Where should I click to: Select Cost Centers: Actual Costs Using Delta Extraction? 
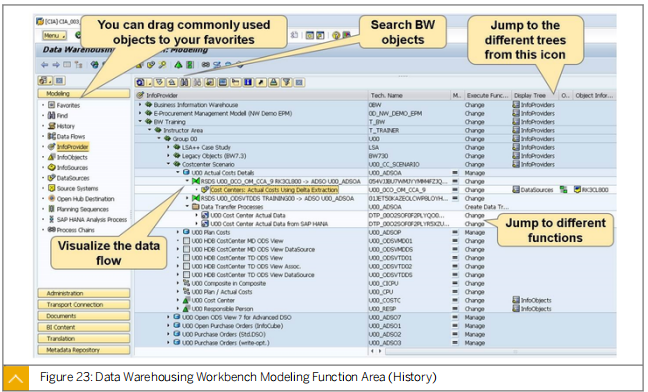274,190
